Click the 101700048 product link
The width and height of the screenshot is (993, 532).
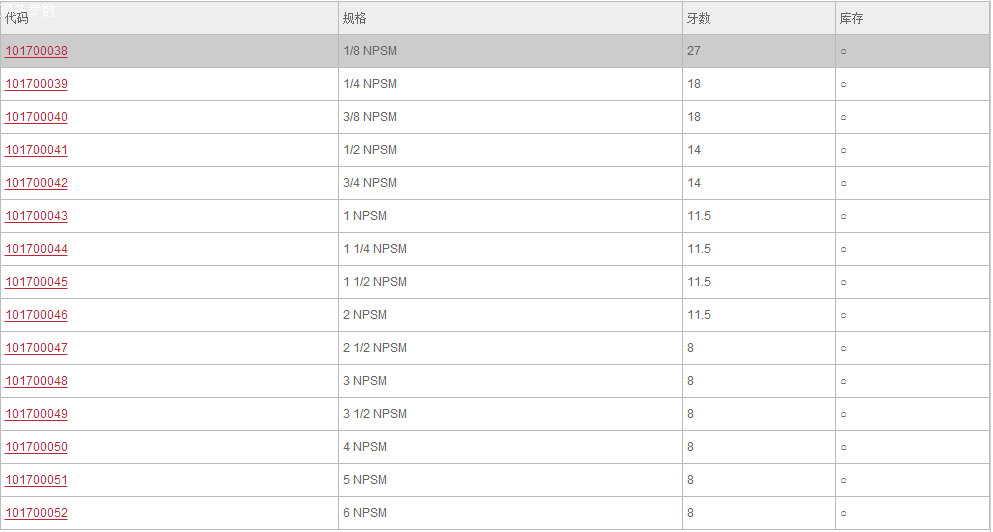(x=37, y=381)
